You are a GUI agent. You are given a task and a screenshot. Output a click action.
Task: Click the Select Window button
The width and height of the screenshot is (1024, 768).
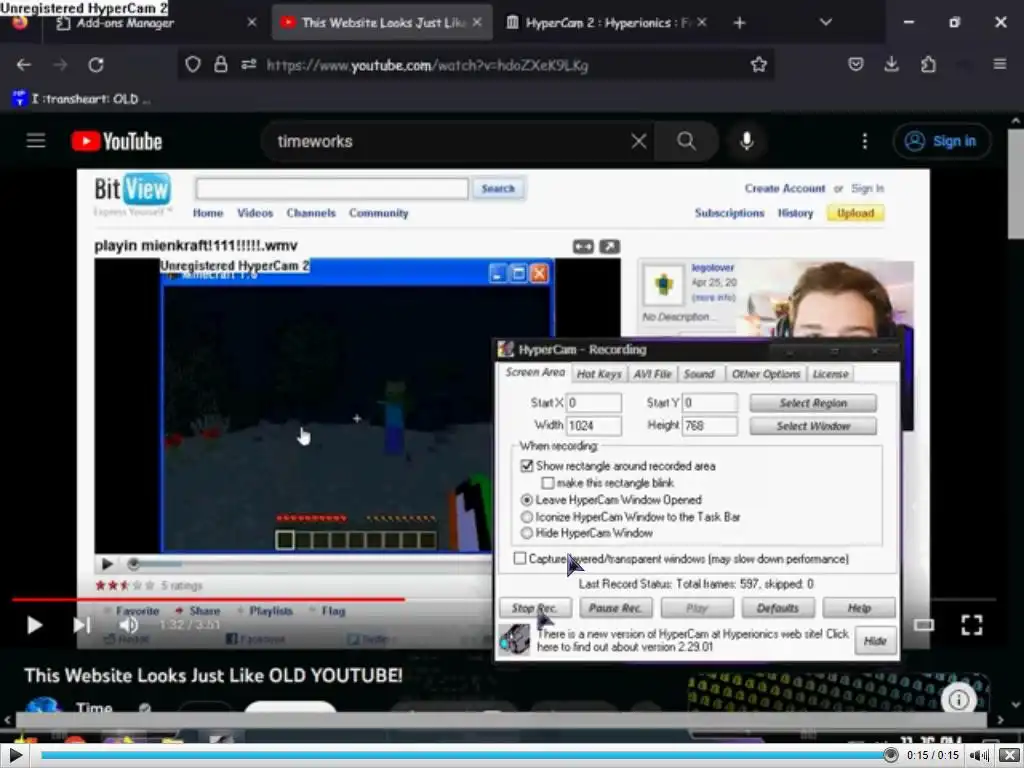point(813,426)
